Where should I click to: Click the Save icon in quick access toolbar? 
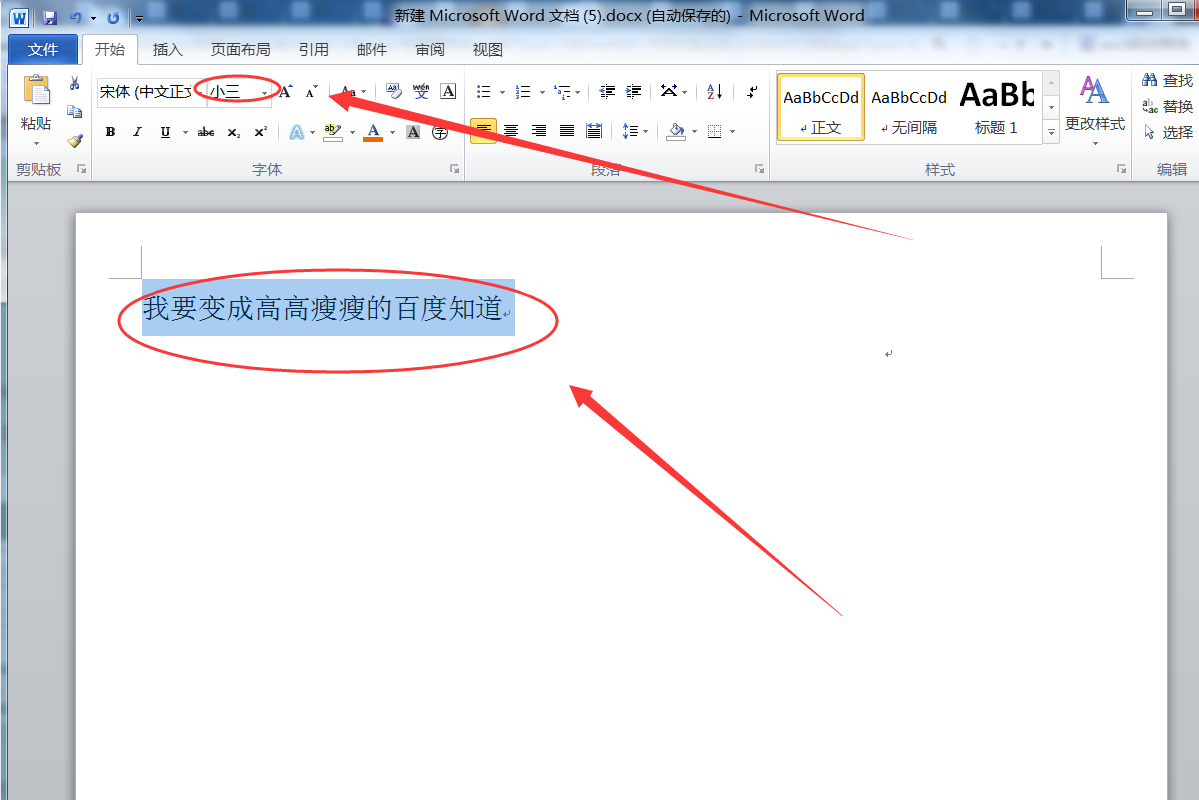pyautogui.click(x=50, y=18)
